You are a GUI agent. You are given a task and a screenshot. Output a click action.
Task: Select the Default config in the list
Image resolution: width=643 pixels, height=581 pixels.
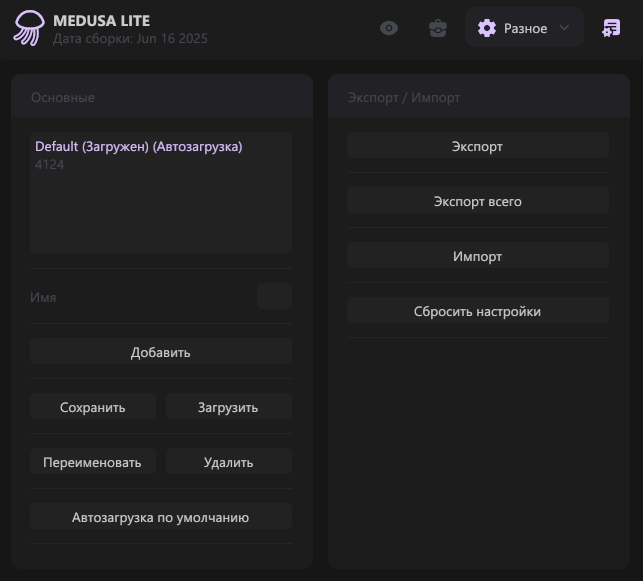138,146
